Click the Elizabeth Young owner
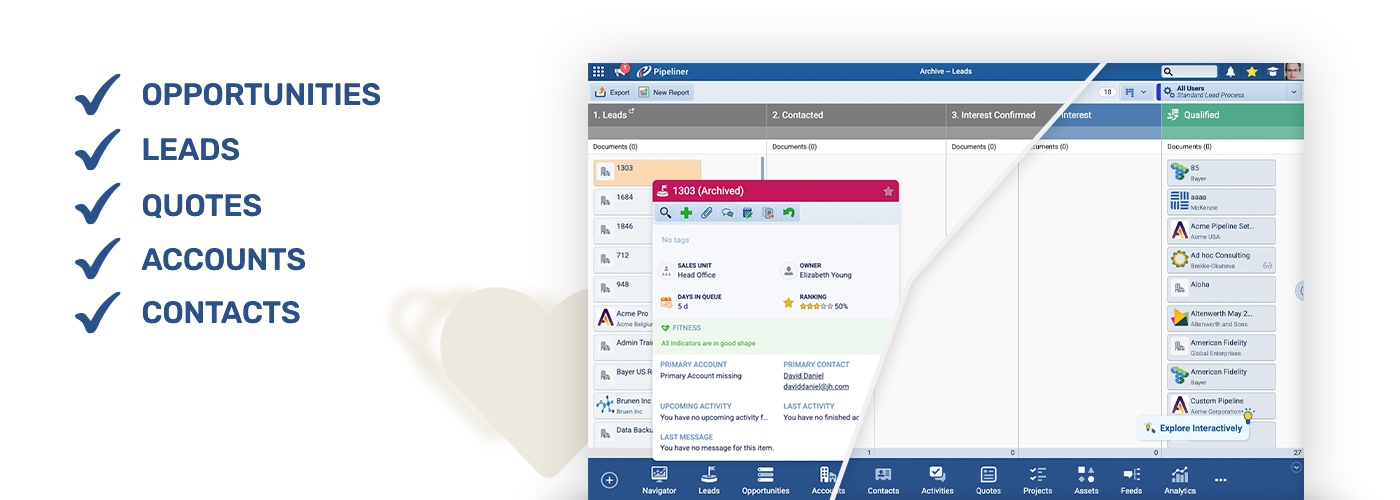The height and width of the screenshot is (500, 1400). [x=826, y=275]
